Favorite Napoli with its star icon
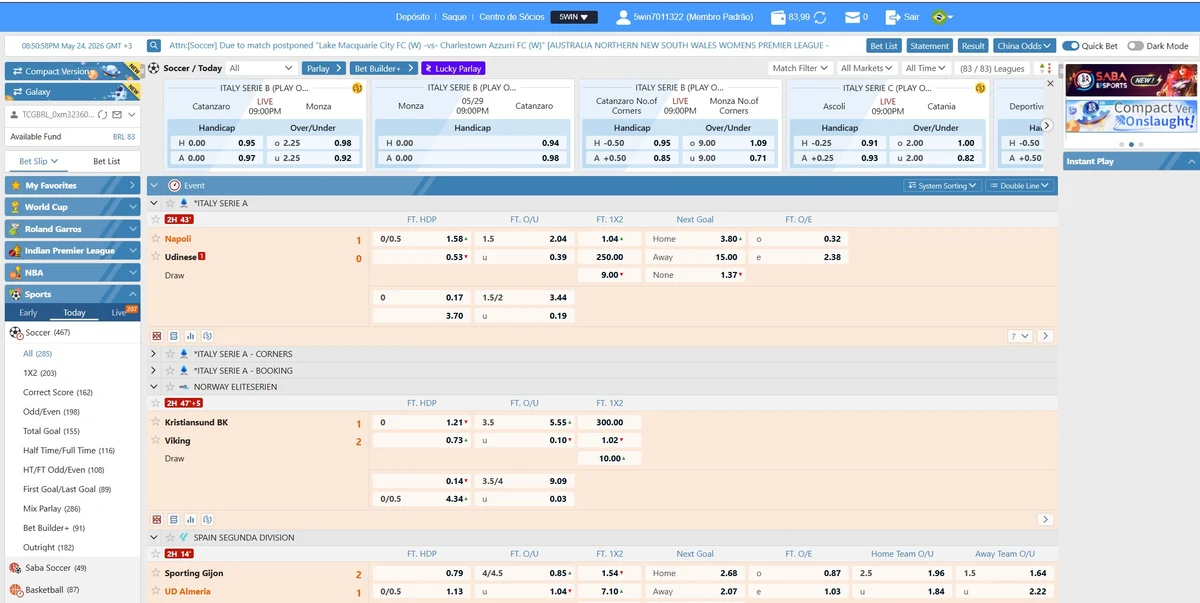 click(x=155, y=239)
